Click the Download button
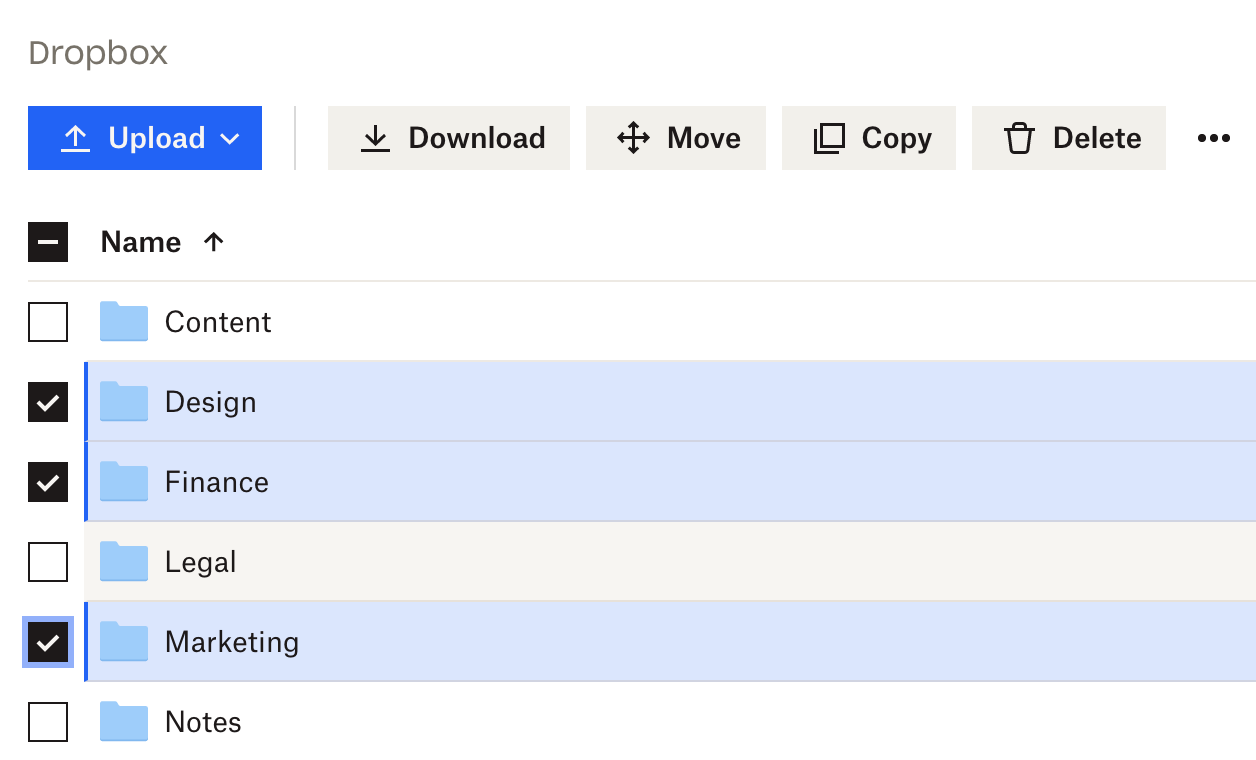Image resolution: width=1256 pixels, height=760 pixels. (449, 138)
